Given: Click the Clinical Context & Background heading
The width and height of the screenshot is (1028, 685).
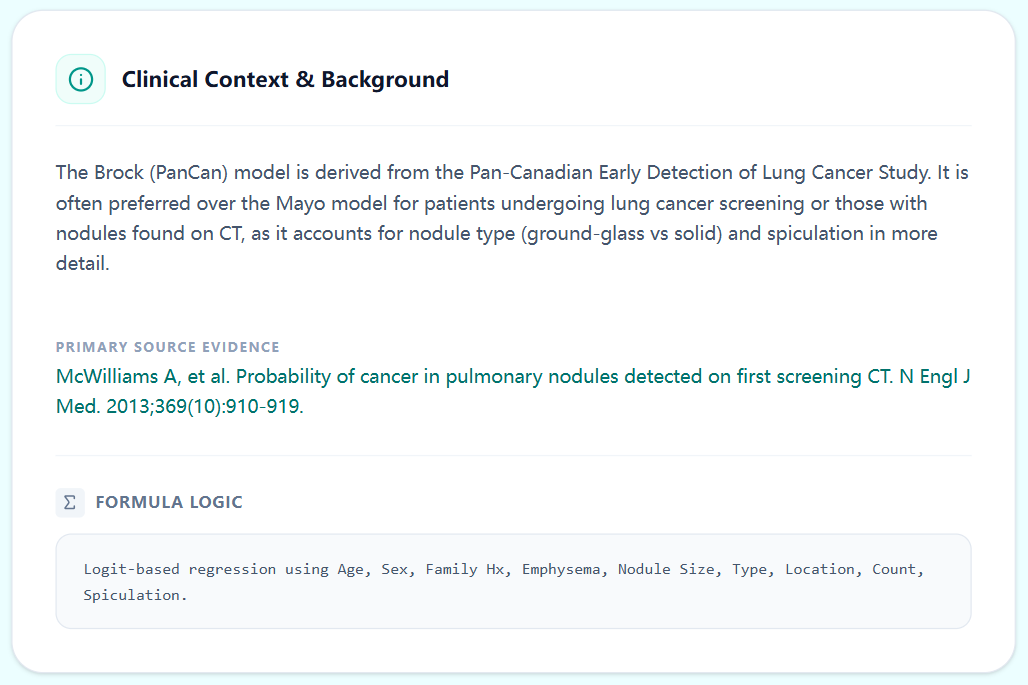Looking at the screenshot, I should click(285, 79).
